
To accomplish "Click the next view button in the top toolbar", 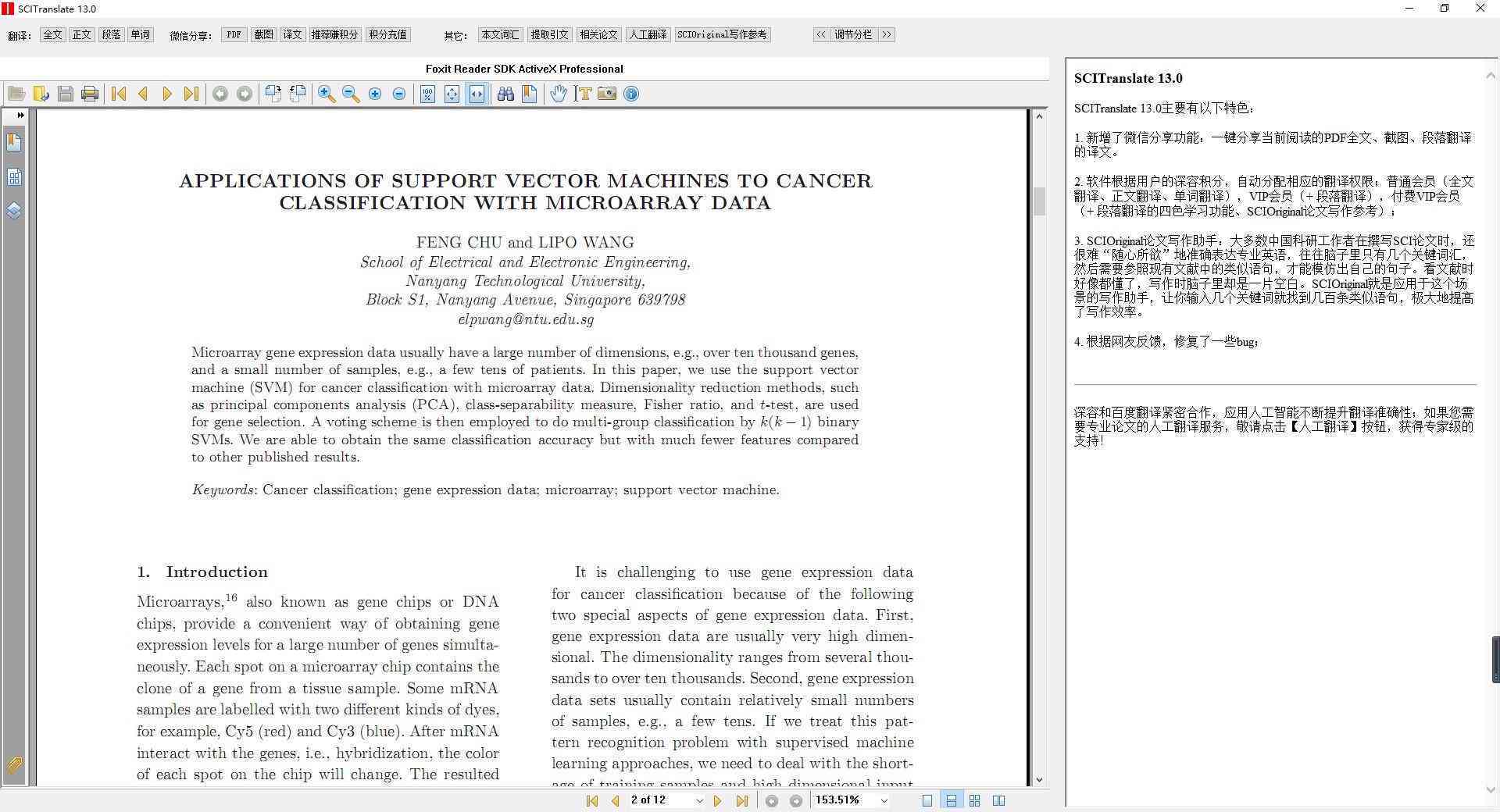I will click(245, 94).
